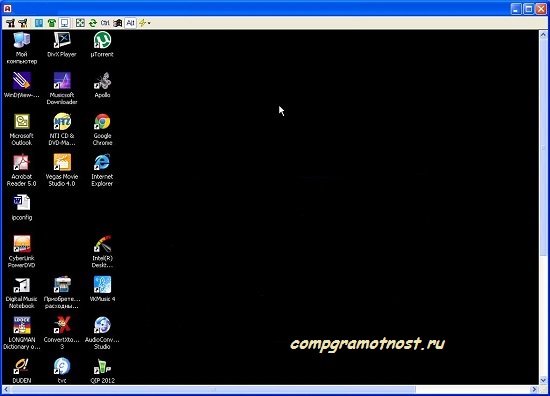This screenshot has width=550, height=396.
Task: Select the WinDjView shortcut icon
Action: [x=21, y=85]
